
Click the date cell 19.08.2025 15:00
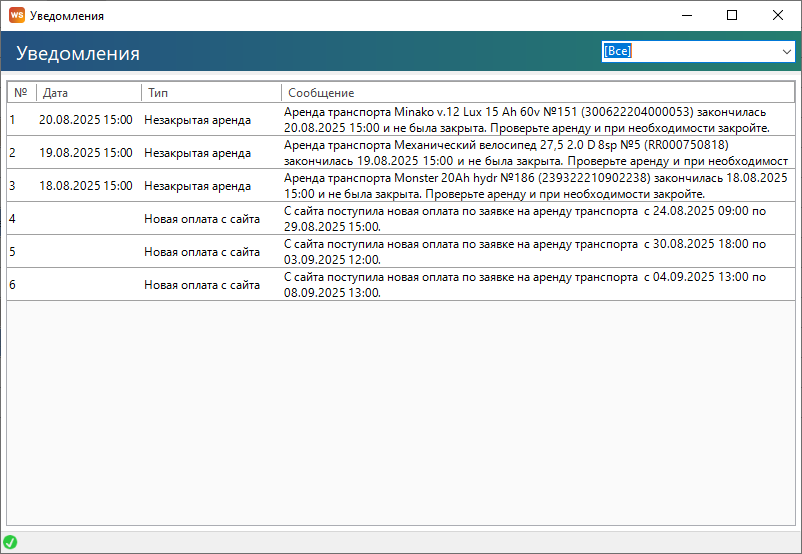[86, 153]
